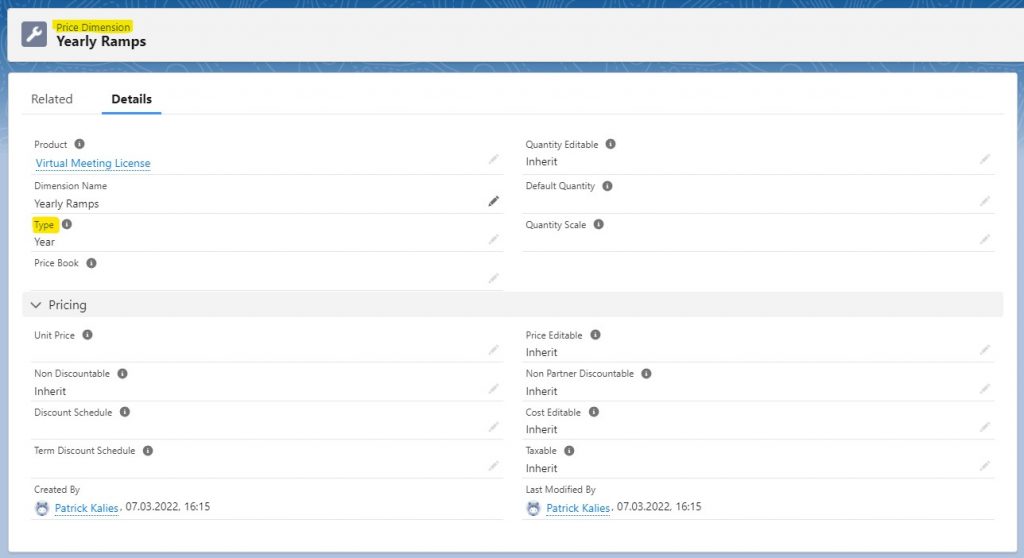The height and width of the screenshot is (558, 1024).
Task: Click the edit pencil next to Product field
Action: point(493,159)
